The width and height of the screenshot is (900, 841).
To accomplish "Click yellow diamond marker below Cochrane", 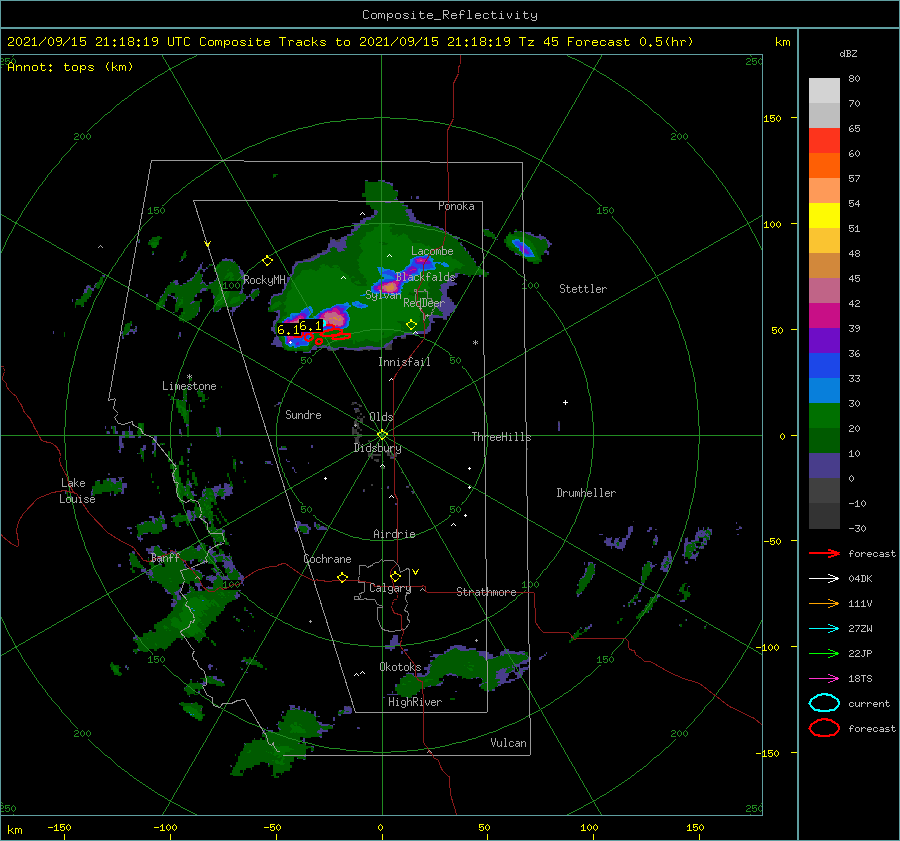I will [342, 578].
